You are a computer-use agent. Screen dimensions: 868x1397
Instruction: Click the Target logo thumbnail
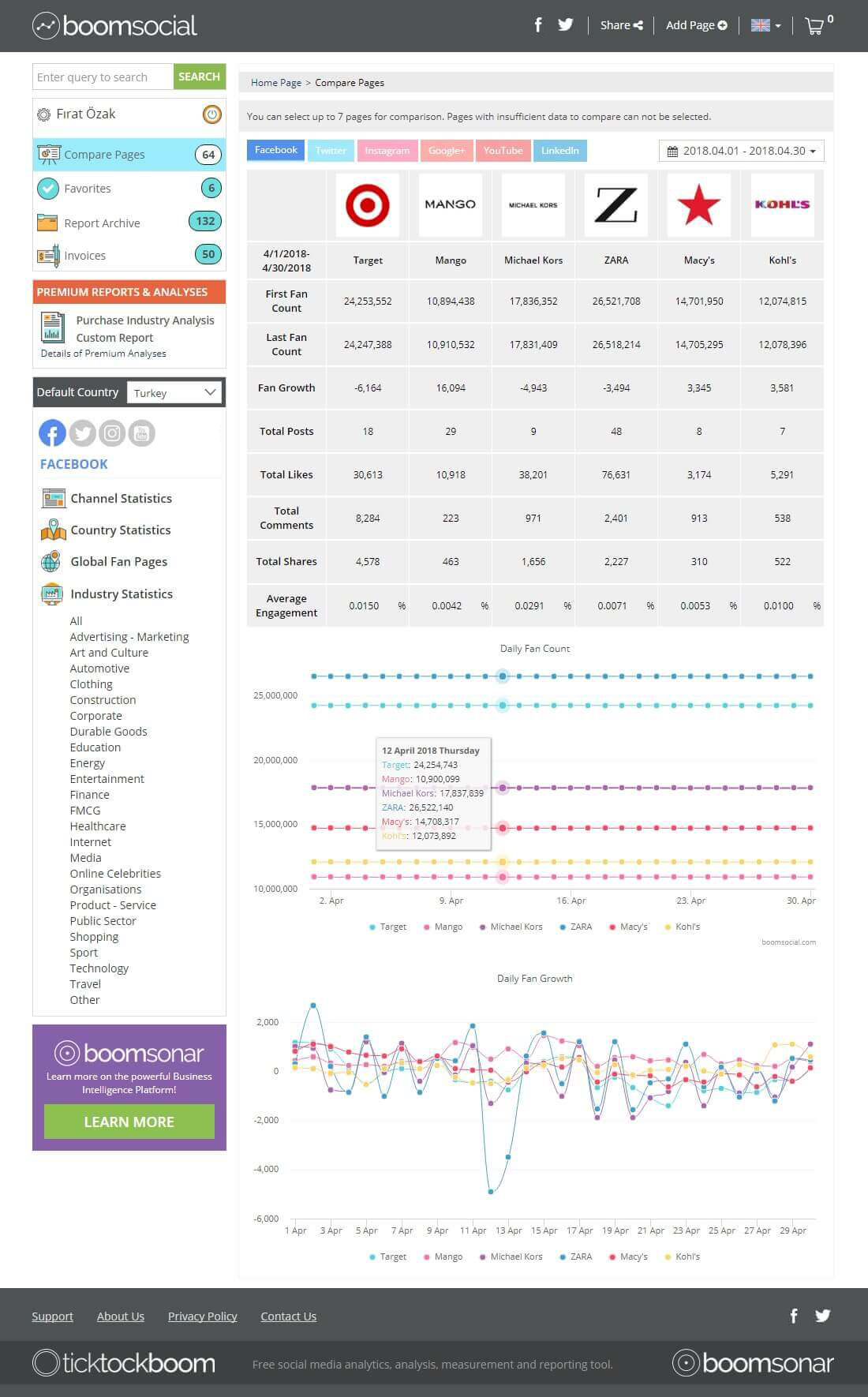pos(368,205)
